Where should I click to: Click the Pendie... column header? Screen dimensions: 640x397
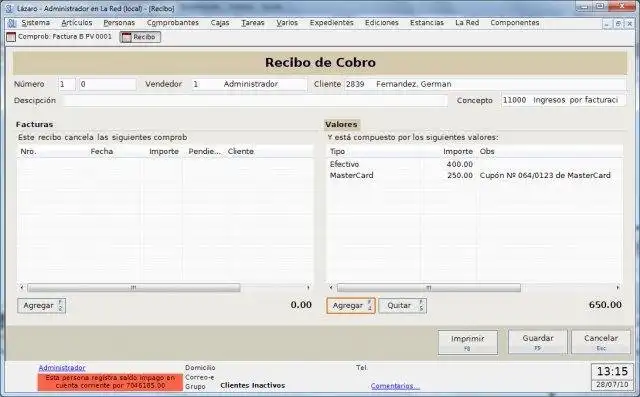204,151
